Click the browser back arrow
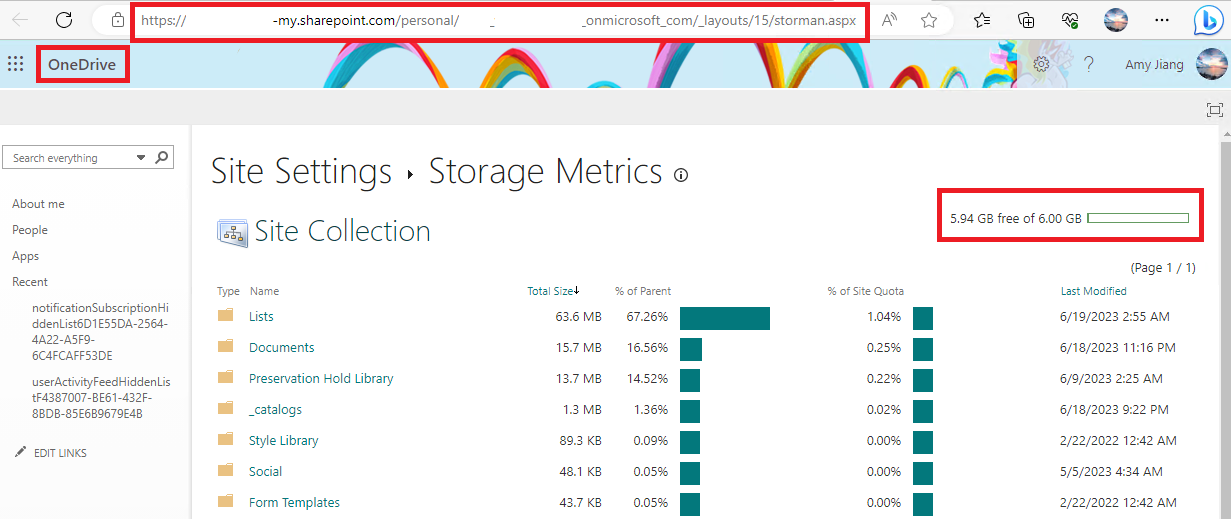This screenshot has width=1231, height=519. tap(20, 19)
